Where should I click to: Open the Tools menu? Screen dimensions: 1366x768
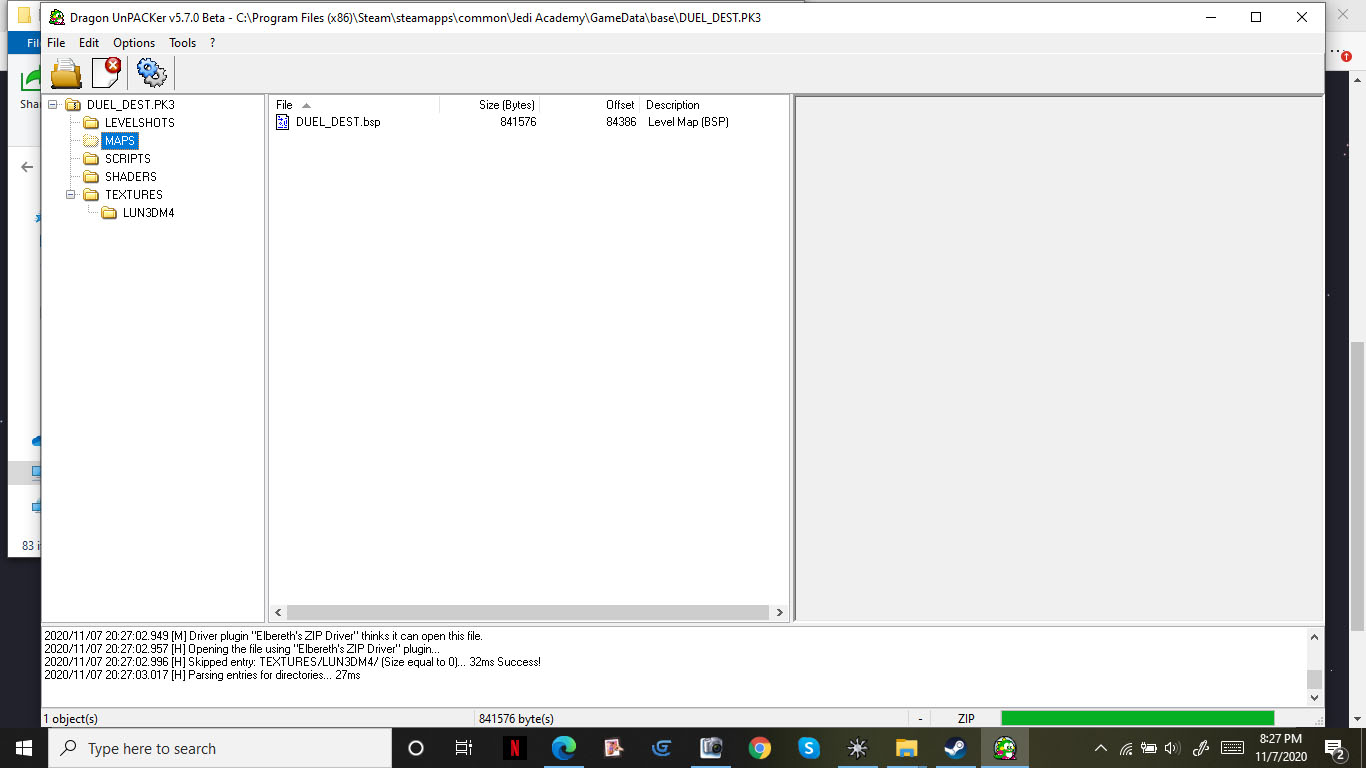point(183,43)
